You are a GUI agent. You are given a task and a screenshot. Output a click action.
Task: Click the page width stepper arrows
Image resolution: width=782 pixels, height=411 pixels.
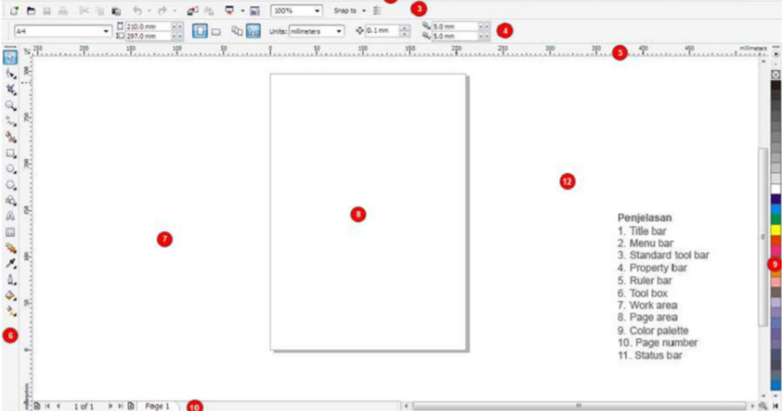tap(178, 26)
